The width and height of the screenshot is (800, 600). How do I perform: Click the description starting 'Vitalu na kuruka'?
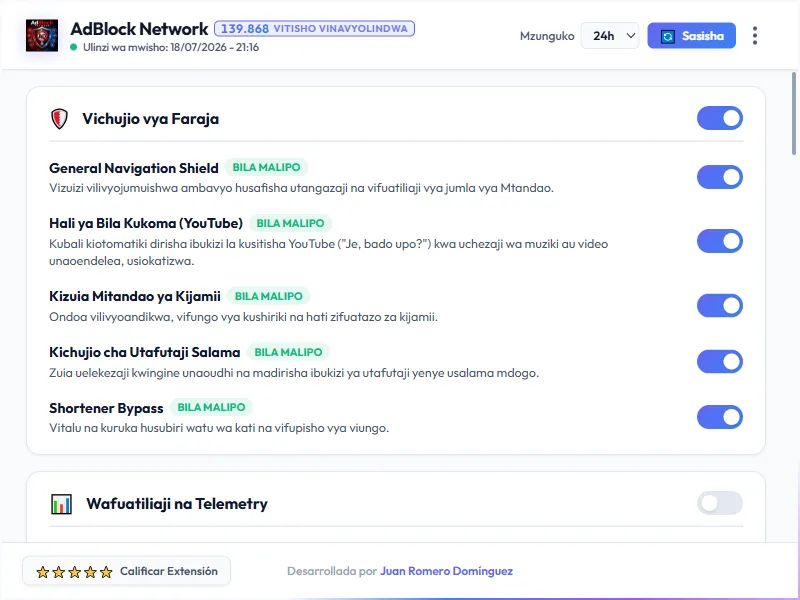point(219,428)
